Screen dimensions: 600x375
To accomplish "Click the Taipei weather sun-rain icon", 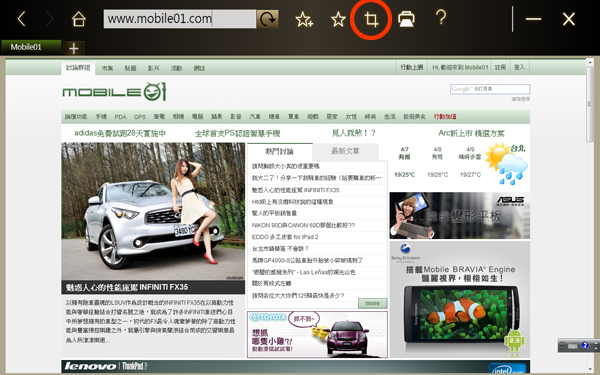I will pyautogui.click(x=506, y=164).
